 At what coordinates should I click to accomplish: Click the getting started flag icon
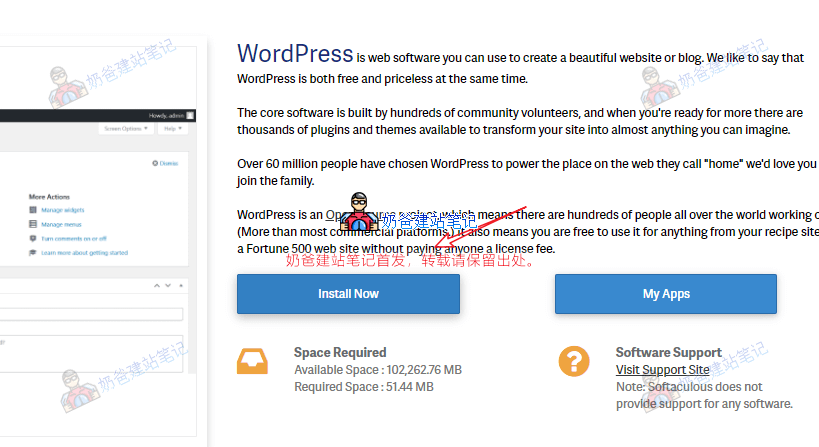pyautogui.click(x=33, y=253)
